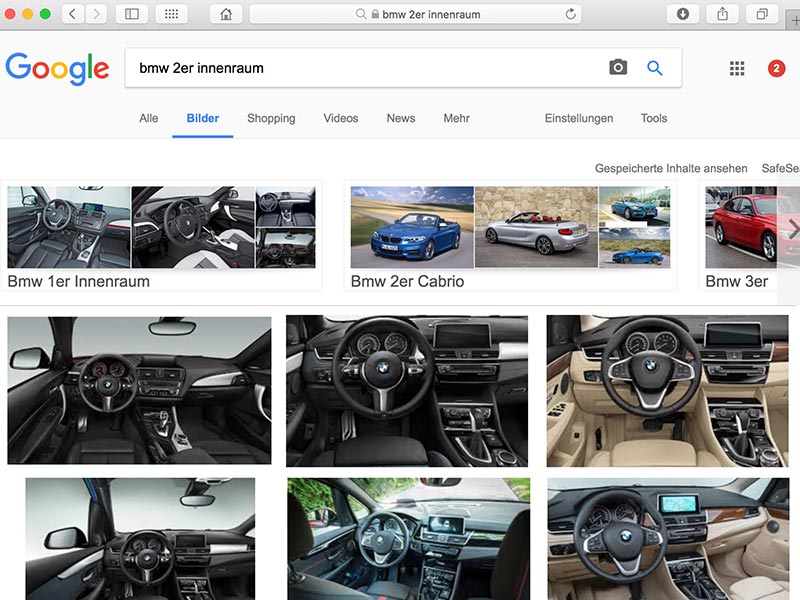Switch to the Alle tab
The height and width of the screenshot is (600, 800).
tap(148, 118)
